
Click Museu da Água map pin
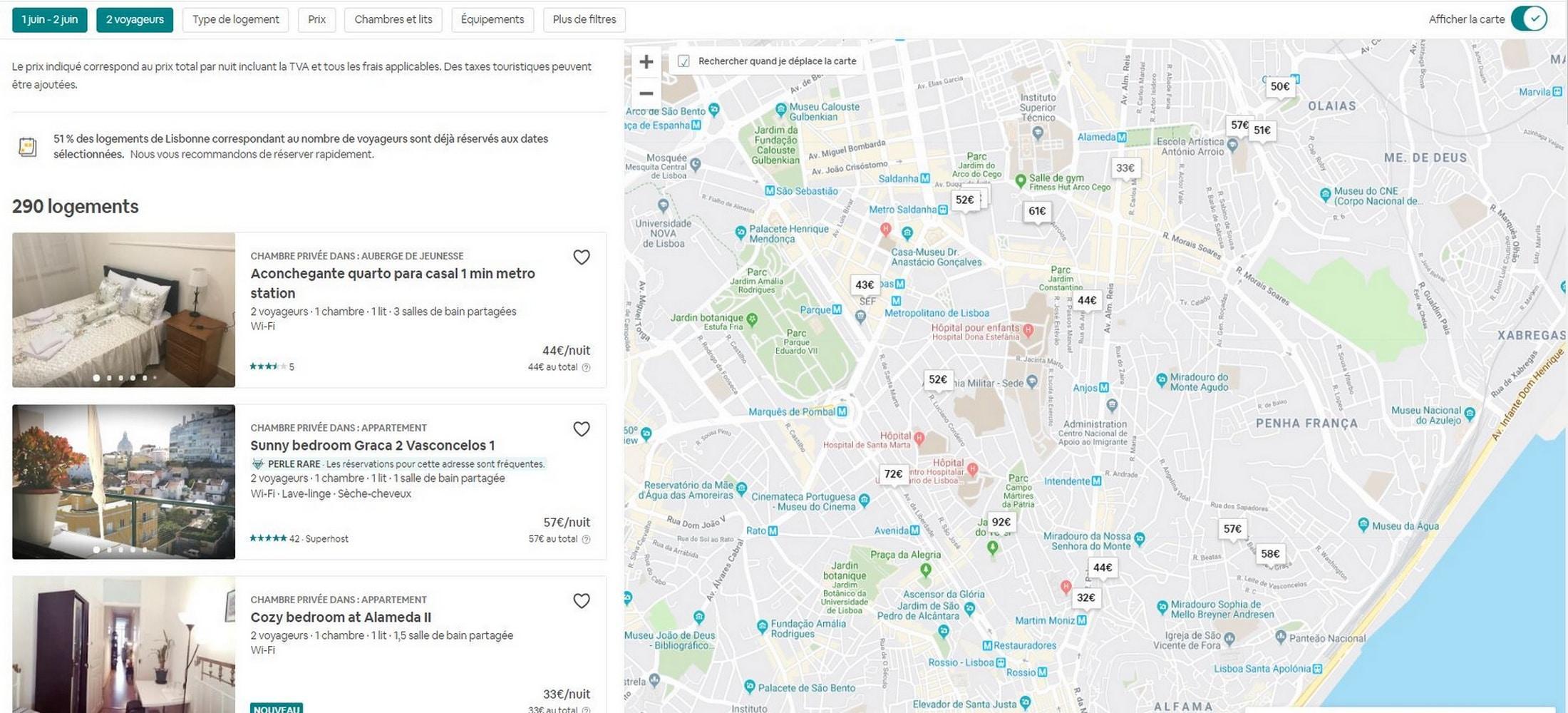[x=1363, y=525]
